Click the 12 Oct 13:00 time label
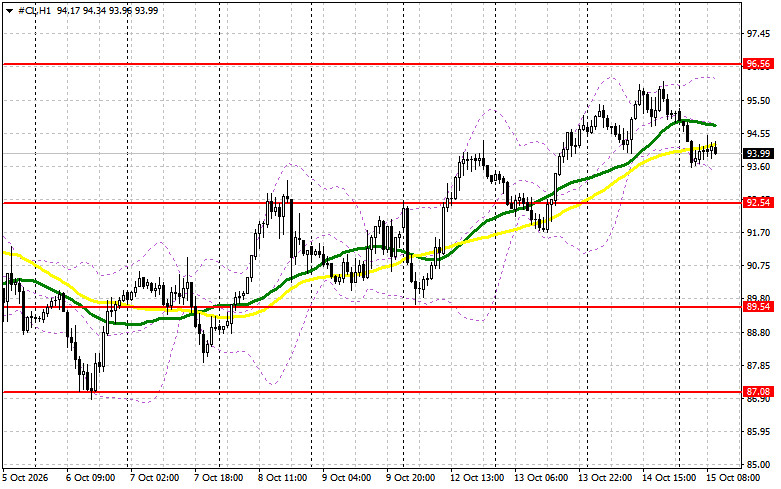This screenshot has width=781, height=489. tap(477, 478)
